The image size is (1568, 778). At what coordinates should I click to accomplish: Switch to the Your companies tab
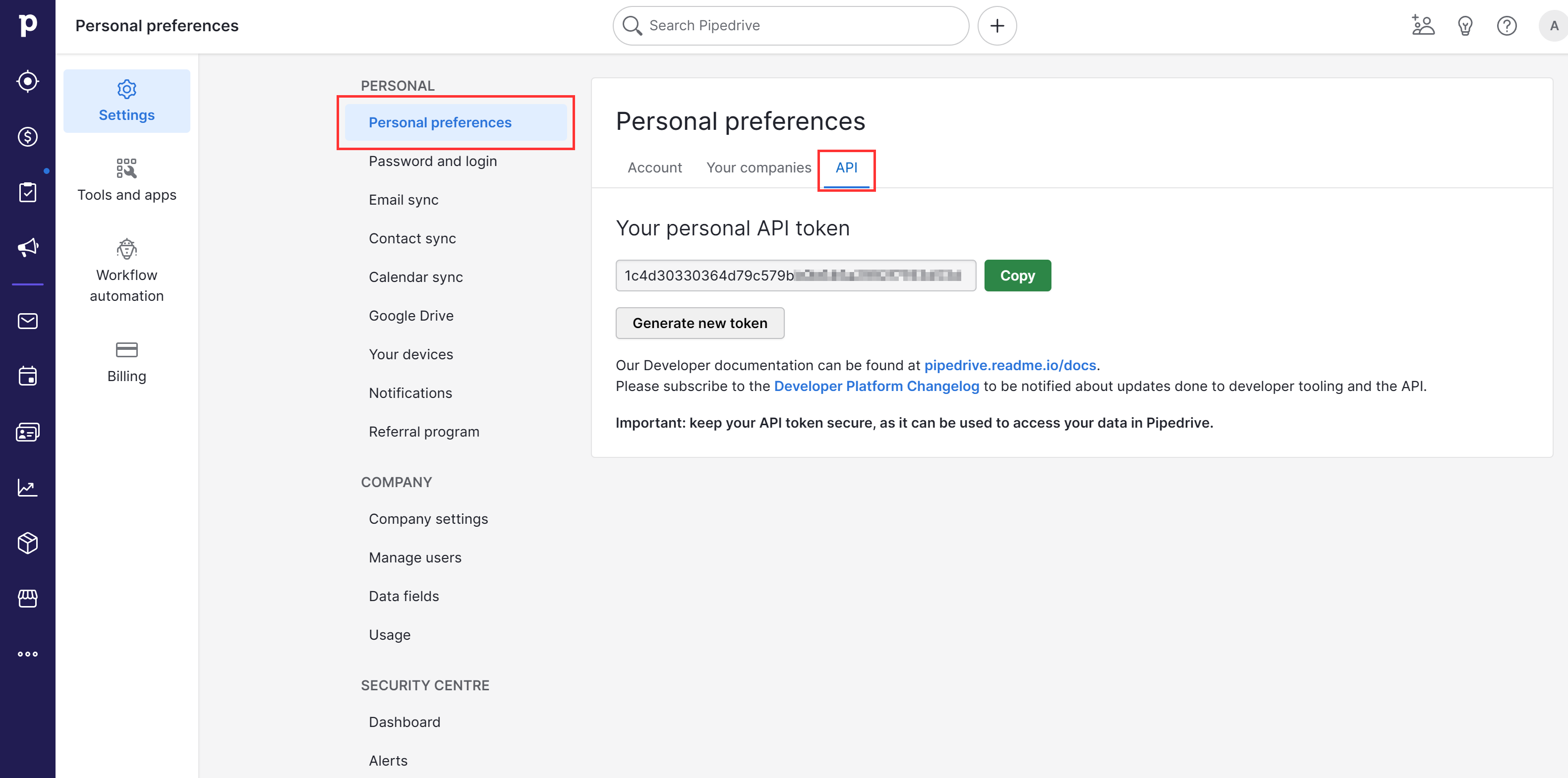pyautogui.click(x=758, y=167)
